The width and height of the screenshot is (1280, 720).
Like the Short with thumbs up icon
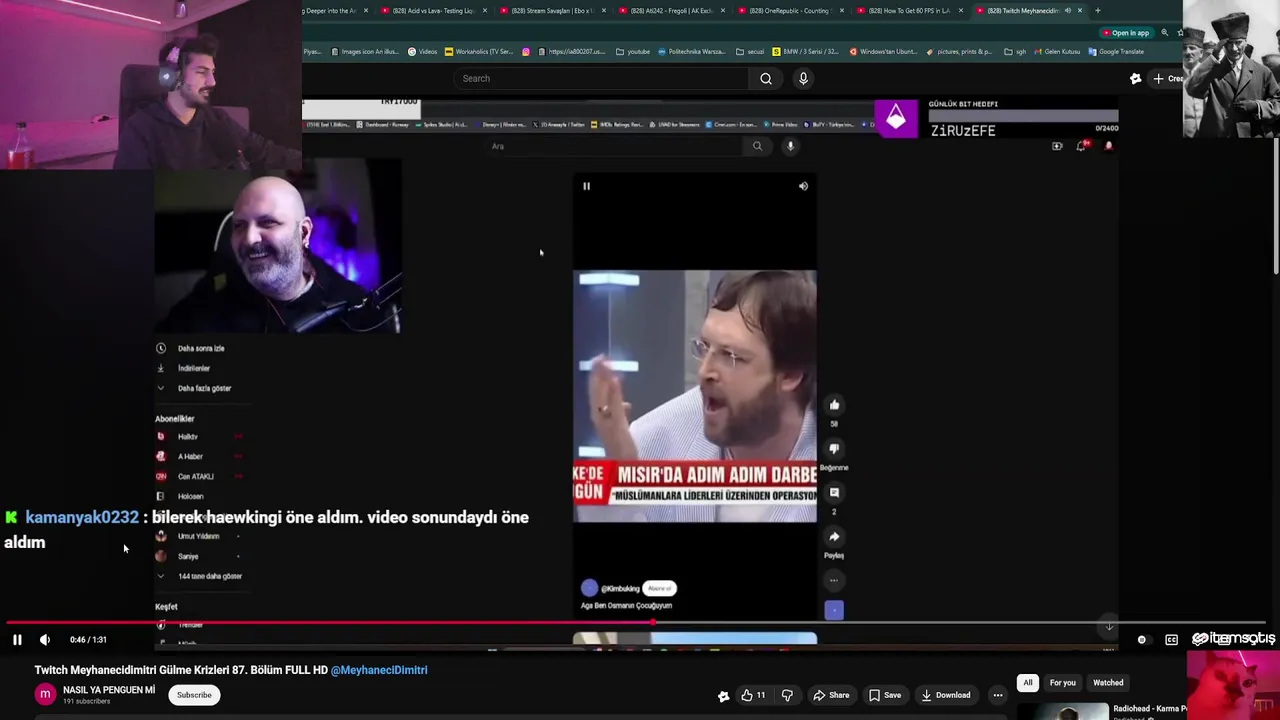click(x=834, y=405)
